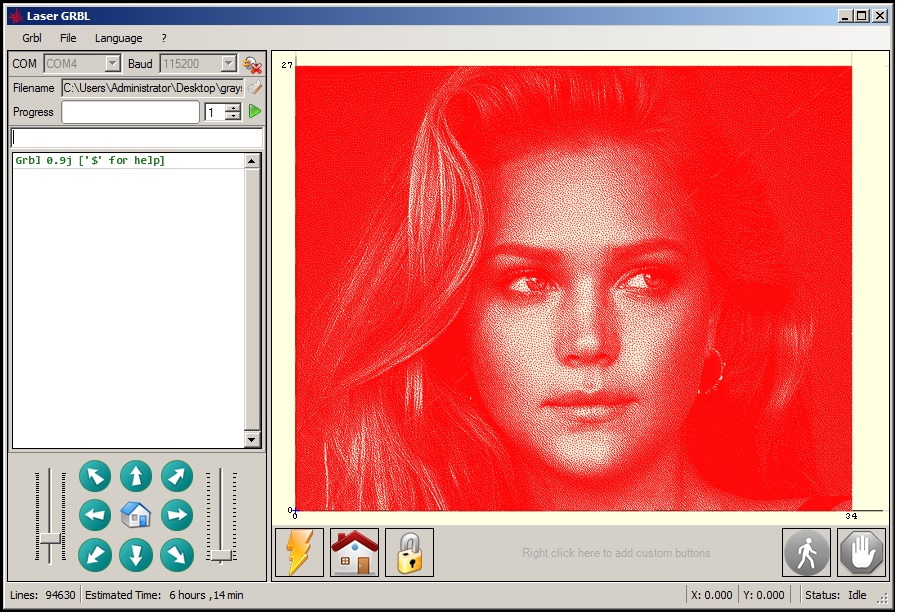This screenshot has width=900, height=615.
Task: Jog down-right with the diagonal arrow
Action: click(x=177, y=554)
